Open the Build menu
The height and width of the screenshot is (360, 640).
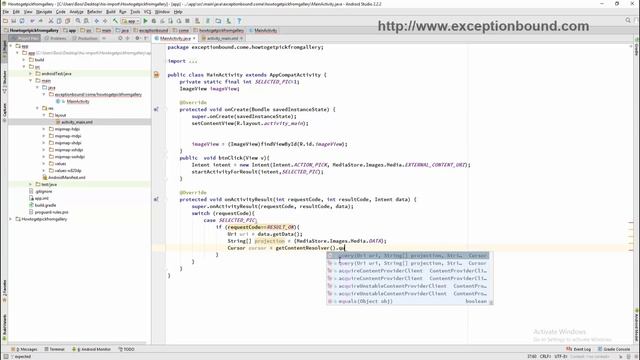point(111,12)
